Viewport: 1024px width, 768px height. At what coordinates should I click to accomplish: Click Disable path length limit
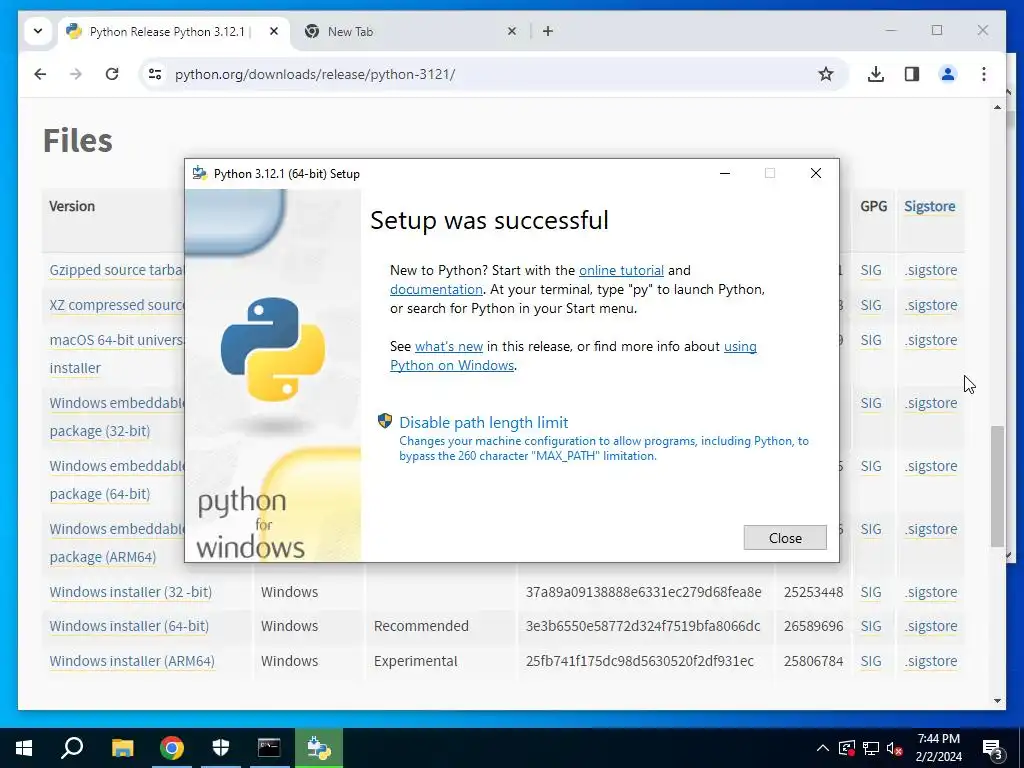[483, 423]
